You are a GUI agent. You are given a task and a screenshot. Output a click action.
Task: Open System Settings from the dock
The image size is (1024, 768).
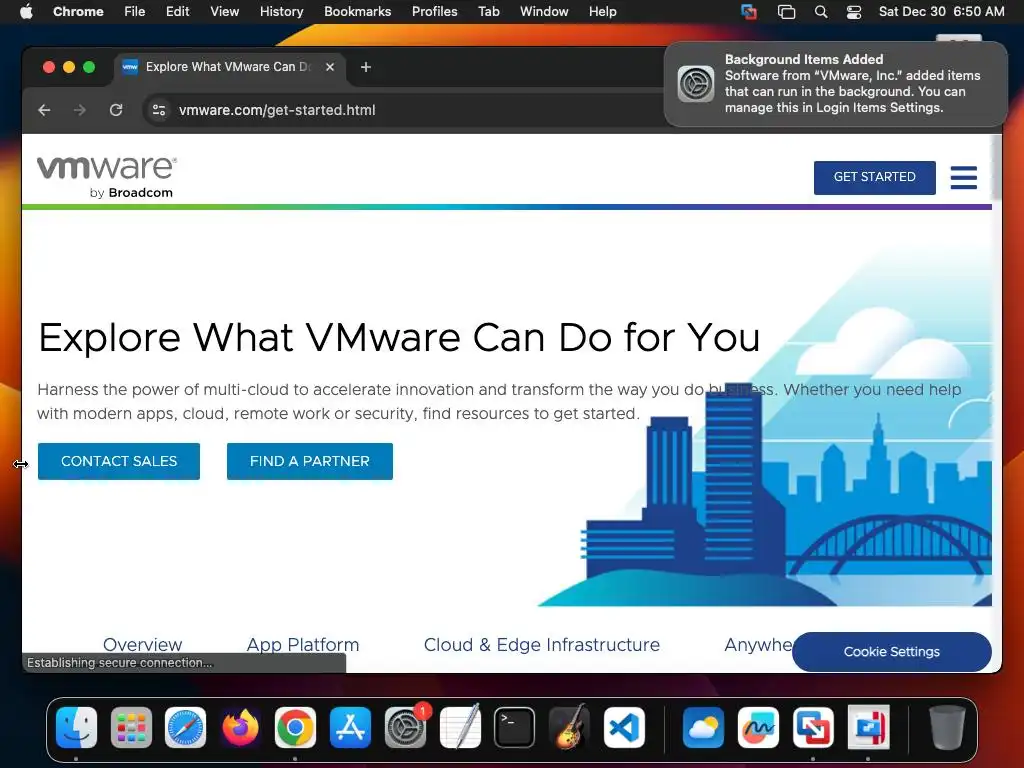(405, 727)
